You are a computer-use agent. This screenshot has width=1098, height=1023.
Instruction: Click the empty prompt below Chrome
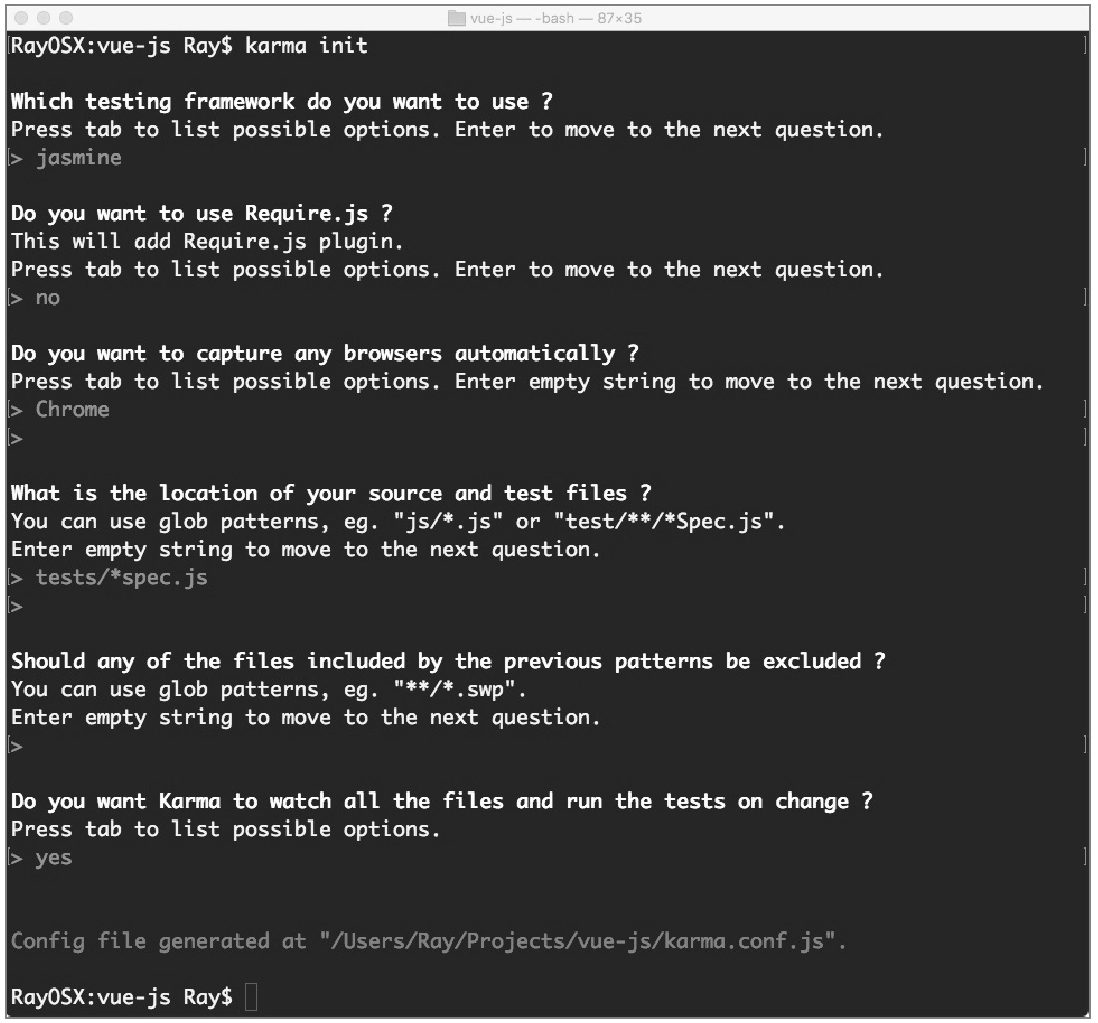[x=15, y=438]
